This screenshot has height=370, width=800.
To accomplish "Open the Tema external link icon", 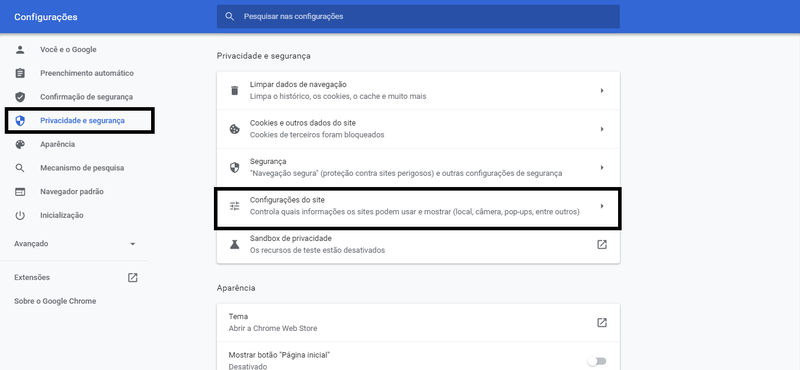I will pos(602,323).
